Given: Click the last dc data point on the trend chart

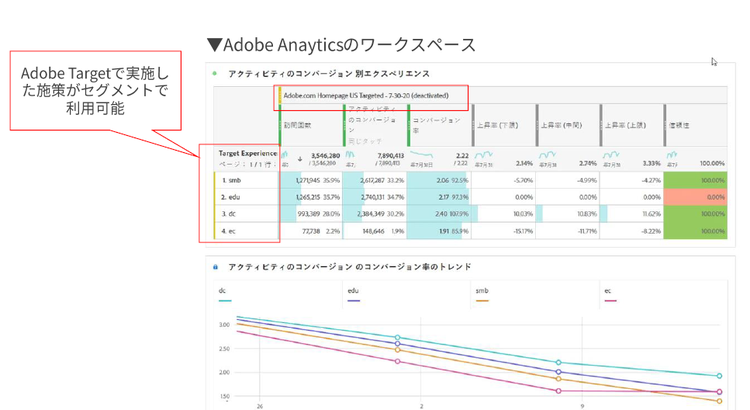Looking at the screenshot, I should tap(719, 376).
